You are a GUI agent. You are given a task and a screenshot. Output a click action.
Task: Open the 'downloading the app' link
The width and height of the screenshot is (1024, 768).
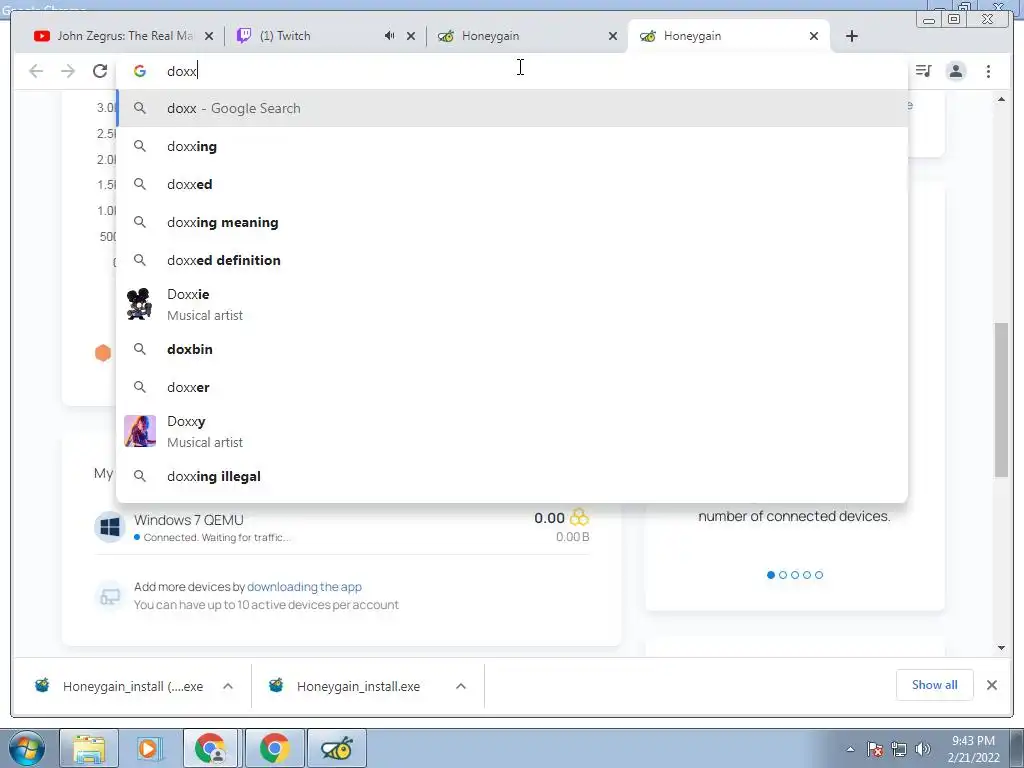(x=304, y=586)
